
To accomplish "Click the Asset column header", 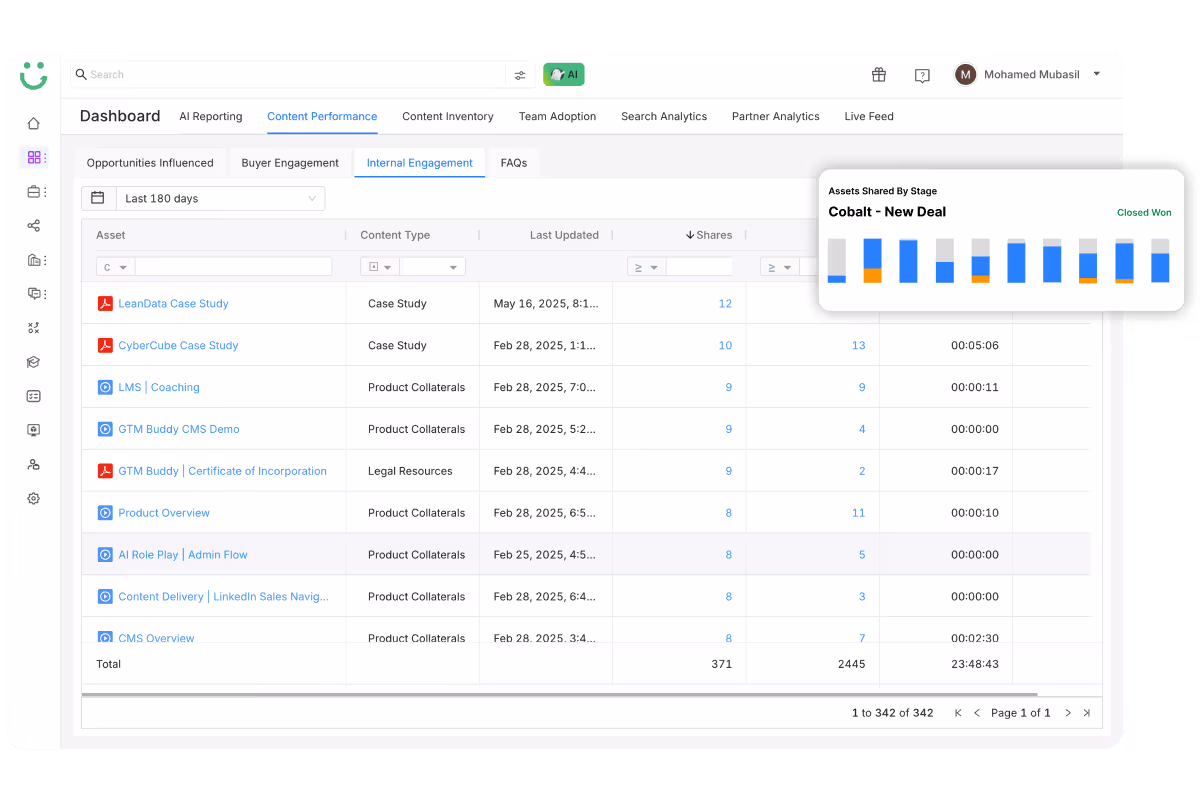I will click(111, 235).
